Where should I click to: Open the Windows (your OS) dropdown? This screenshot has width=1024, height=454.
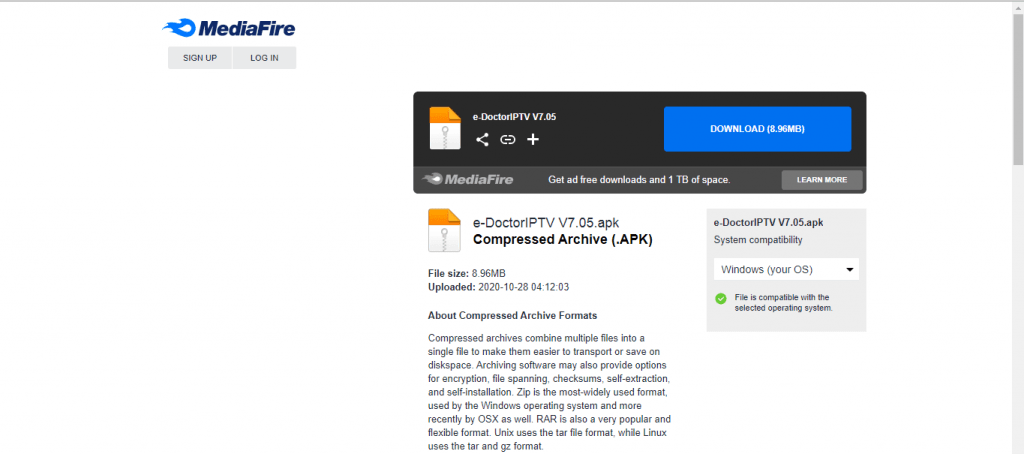coord(786,269)
